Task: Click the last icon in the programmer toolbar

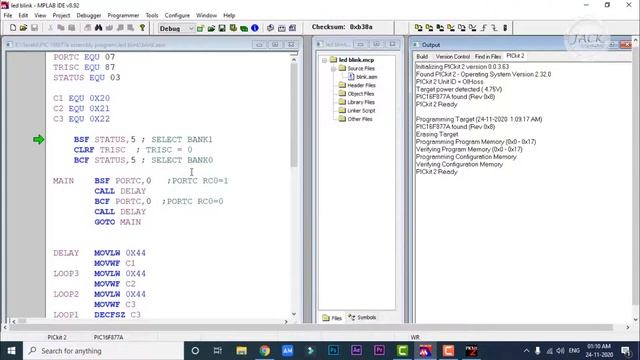Action: [x=505, y=28]
